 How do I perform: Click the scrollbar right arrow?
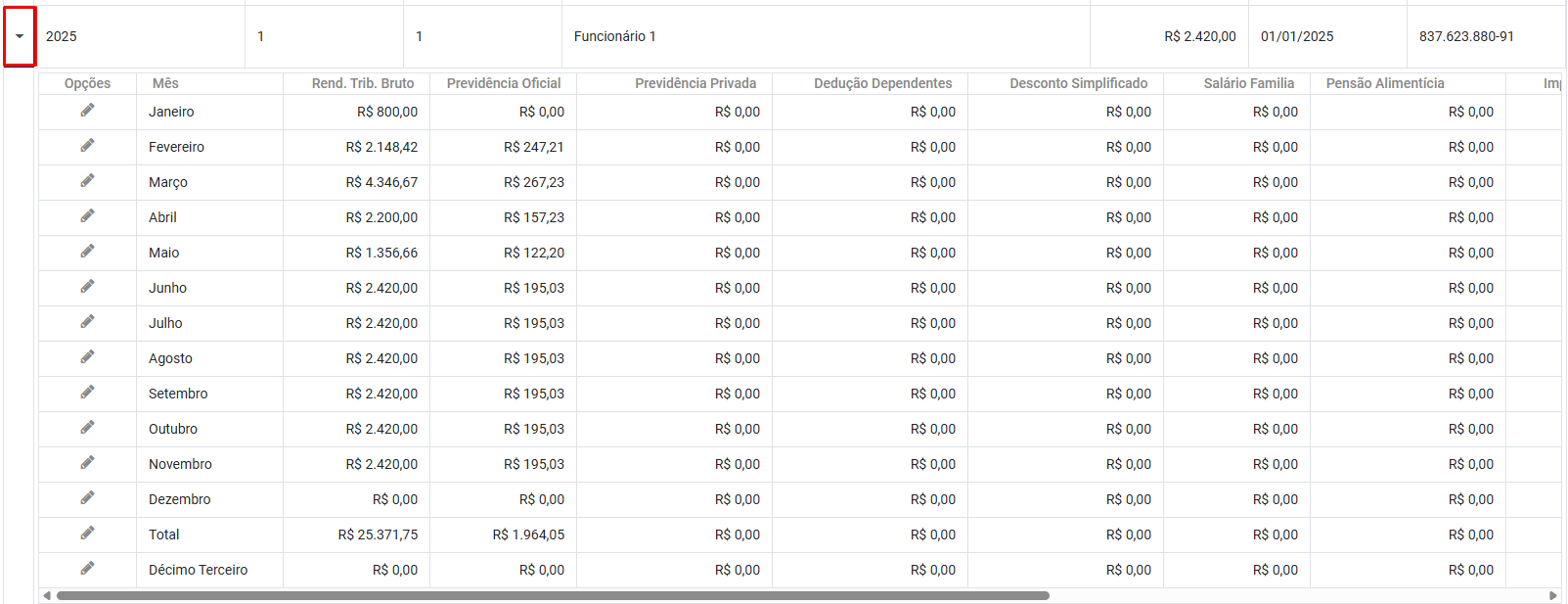click(x=1553, y=595)
